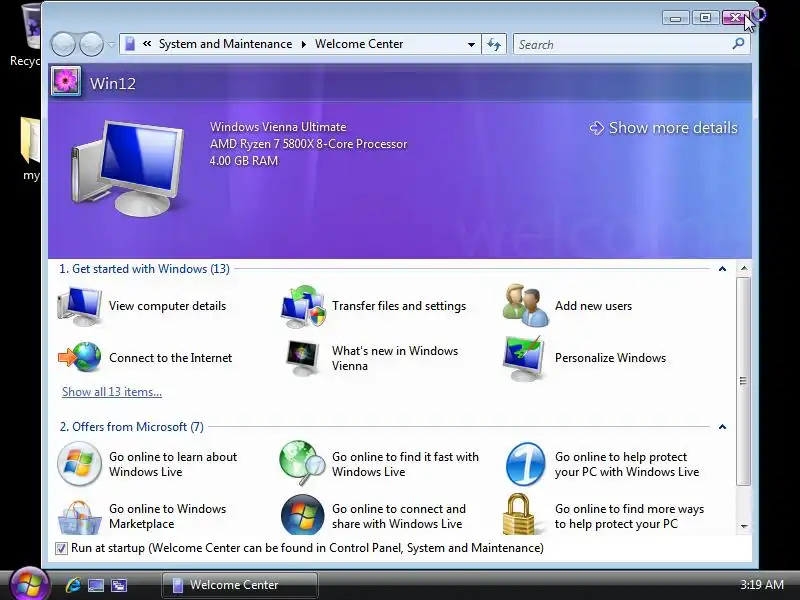800x600 pixels.
Task: Click the breadcrumb arrow after System and Maintenance
Action: tap(304, 44)
